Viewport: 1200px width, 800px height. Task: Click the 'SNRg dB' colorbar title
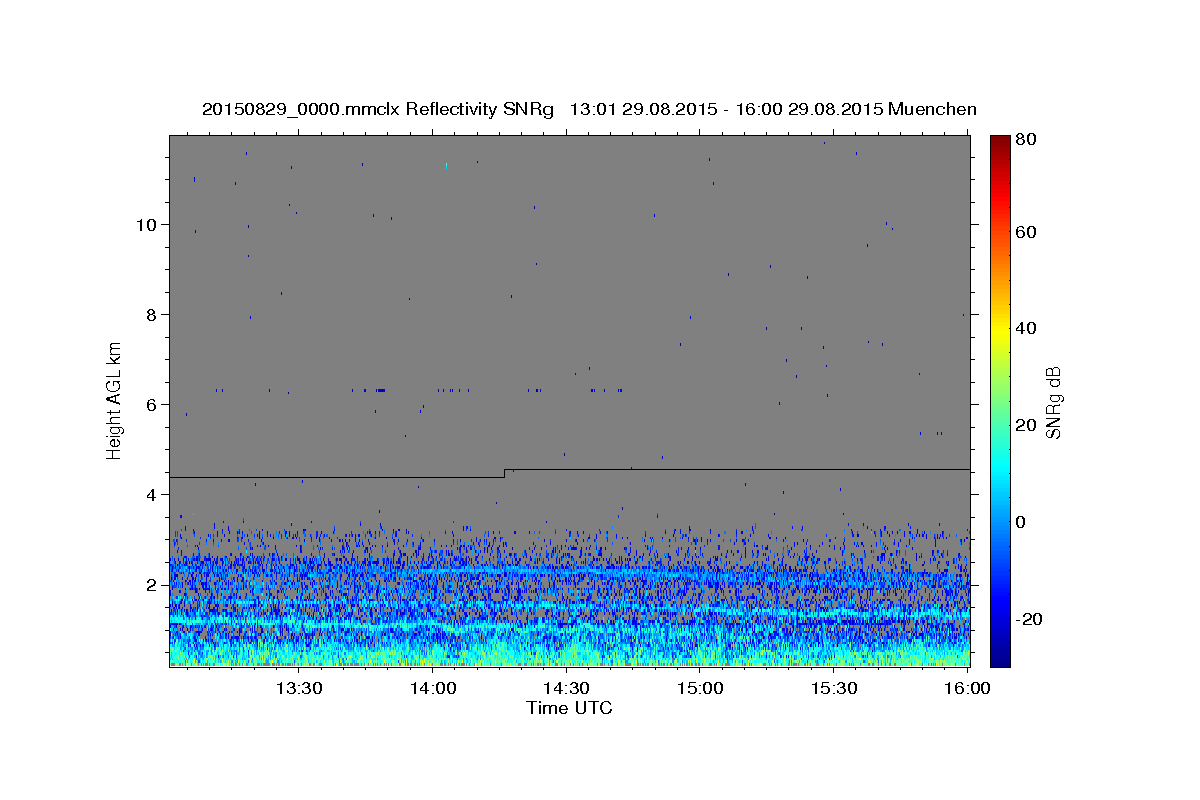click(1053, 402)
